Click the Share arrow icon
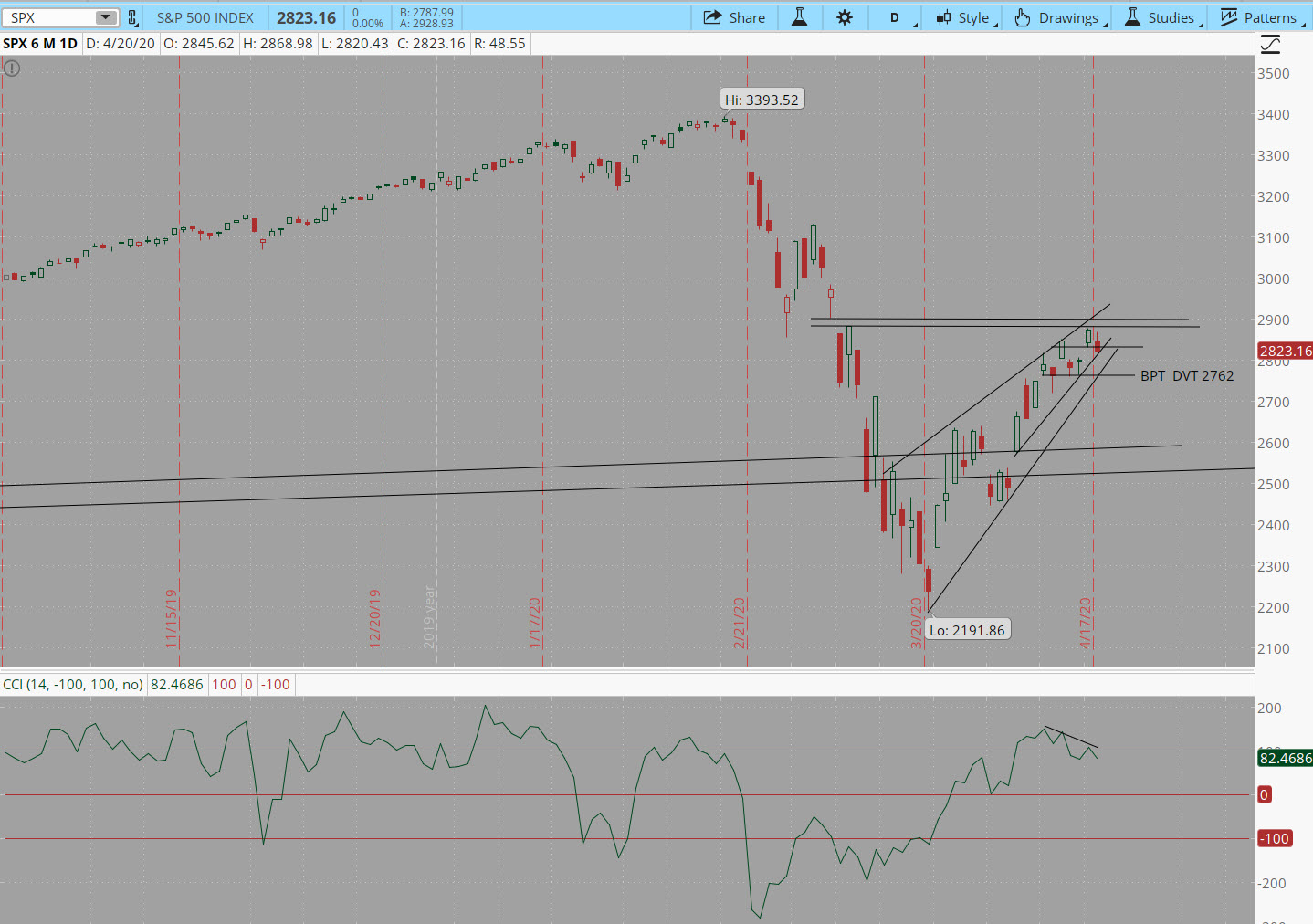Viewport: 1313px width, 924px height. (712, 17)
